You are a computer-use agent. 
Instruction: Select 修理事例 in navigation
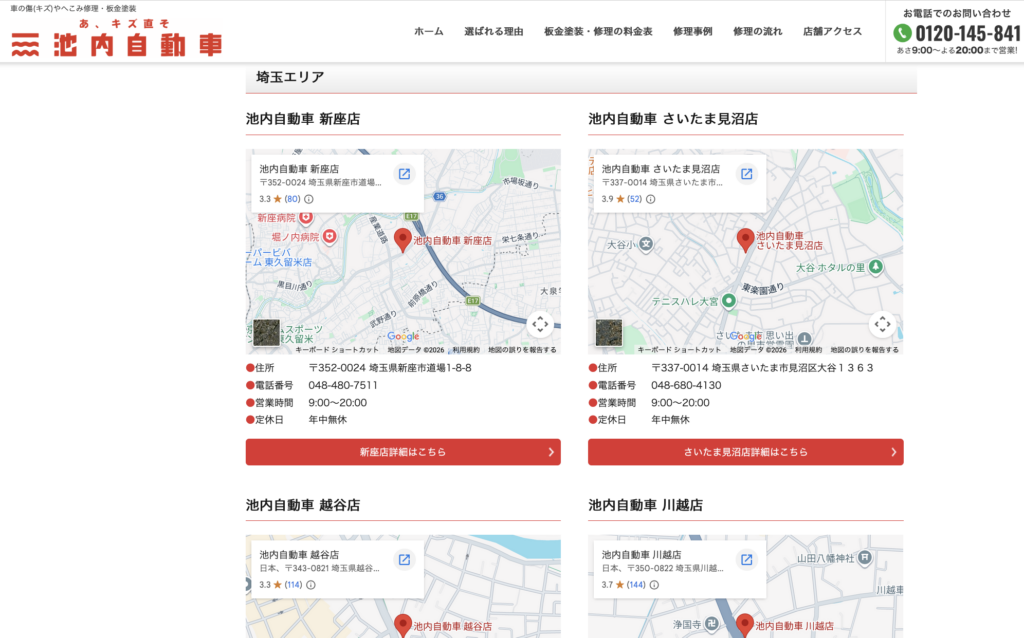point(693,31)
